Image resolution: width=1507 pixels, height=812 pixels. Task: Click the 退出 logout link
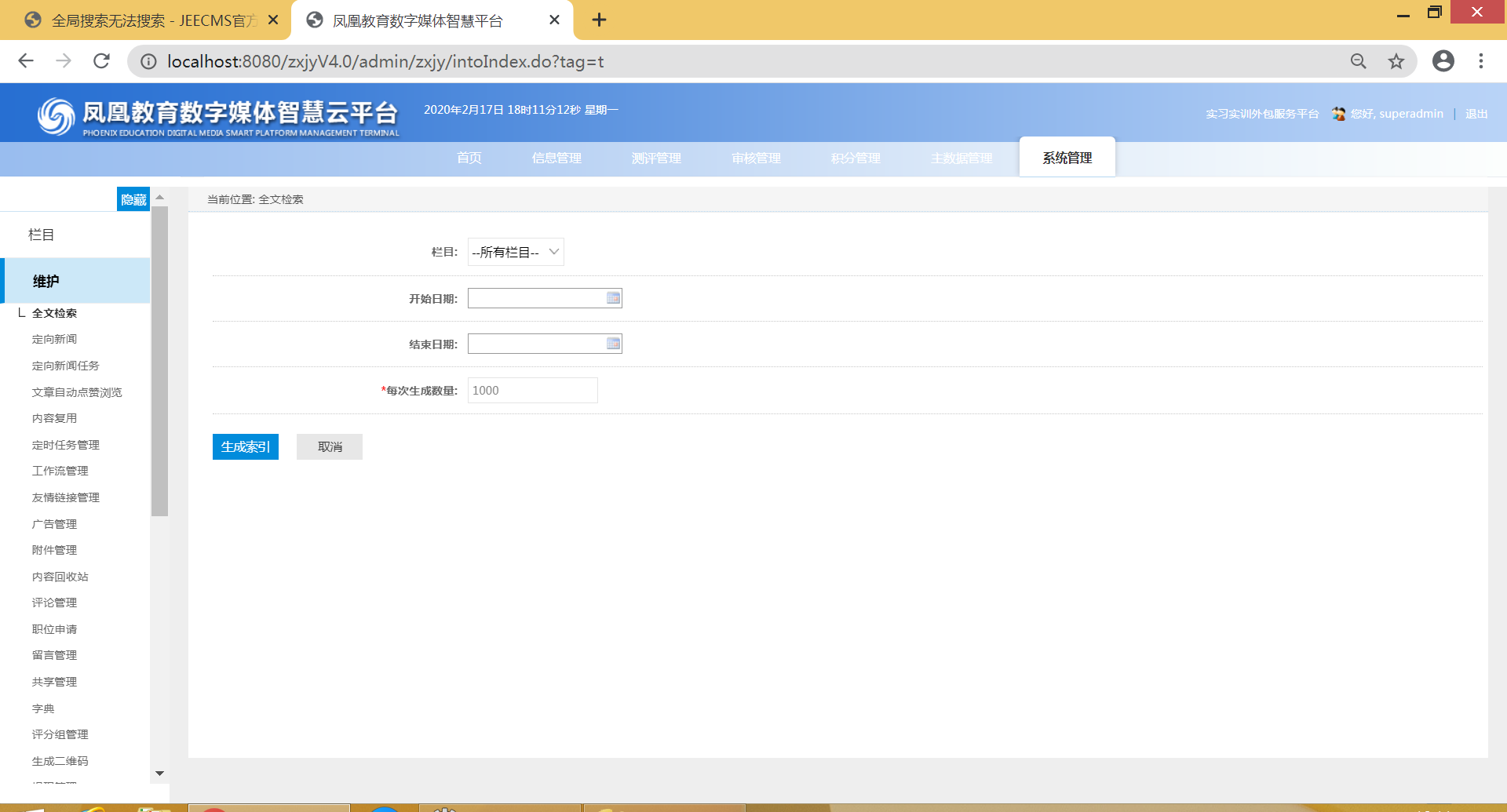[x=1476, y=114]
